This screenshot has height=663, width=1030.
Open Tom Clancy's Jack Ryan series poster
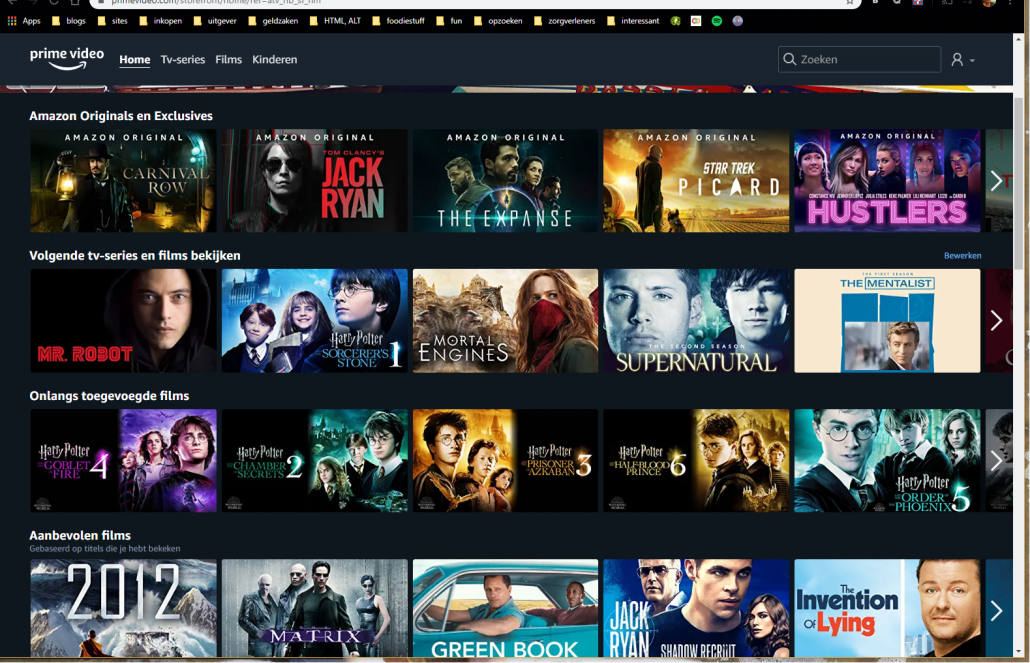(315, 181)
